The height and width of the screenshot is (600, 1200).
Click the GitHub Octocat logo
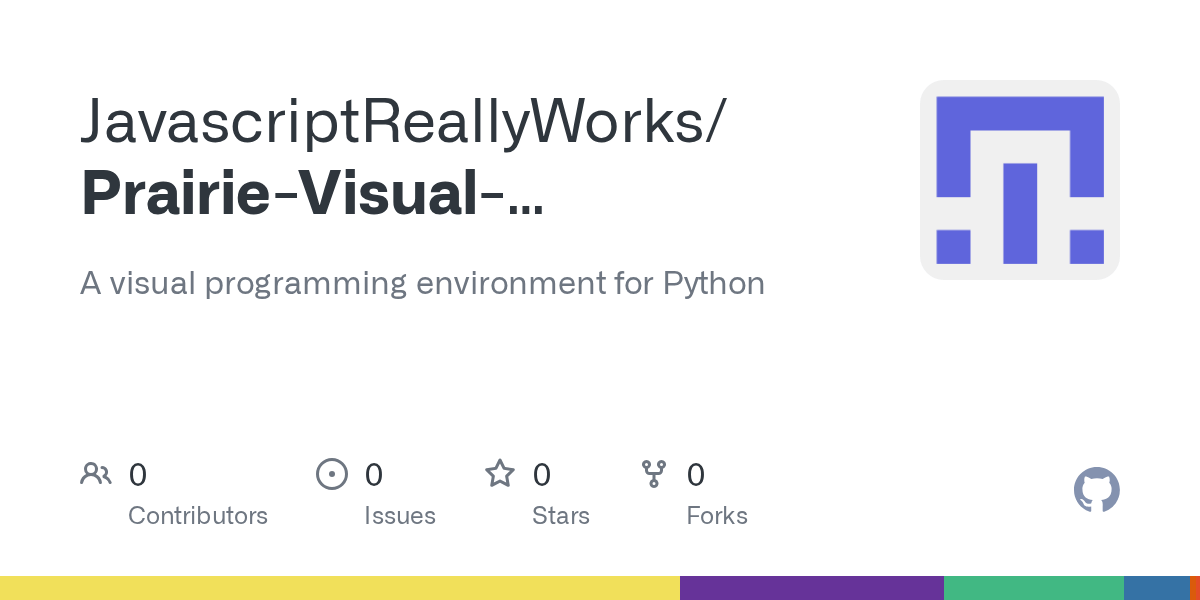tap(1097, 490)
